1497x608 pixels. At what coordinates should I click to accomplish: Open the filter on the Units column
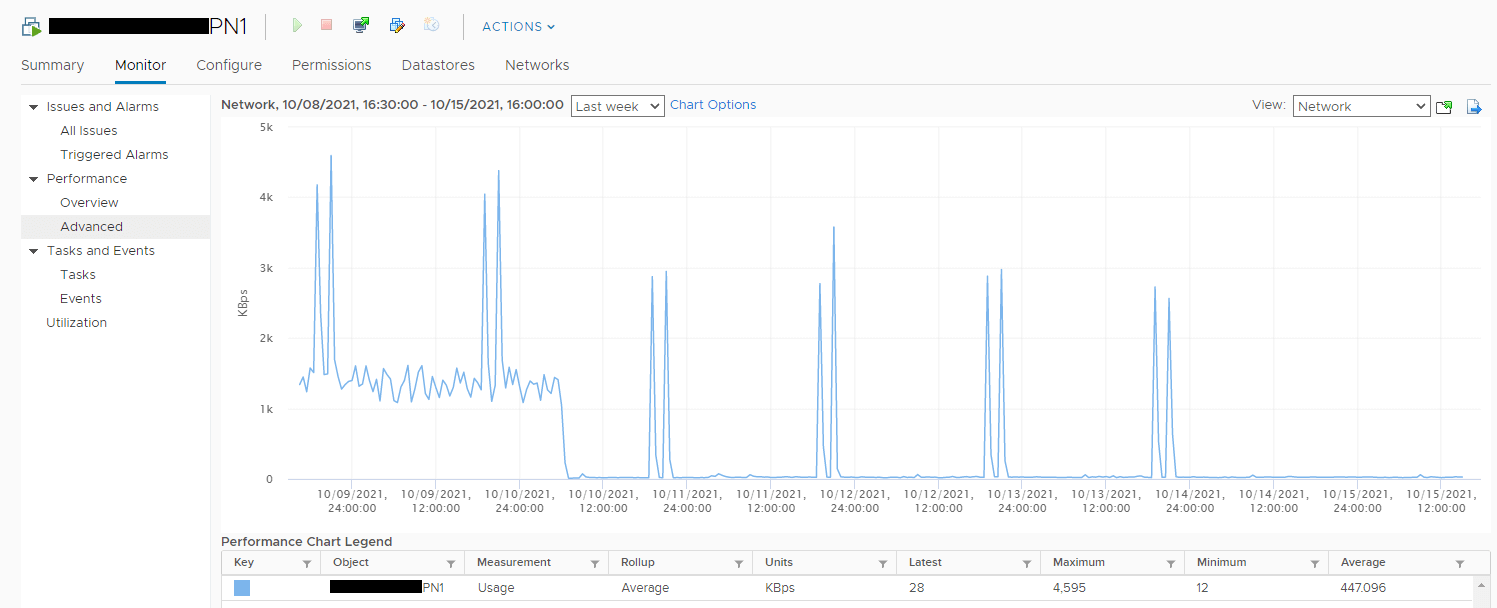[882, 564]
